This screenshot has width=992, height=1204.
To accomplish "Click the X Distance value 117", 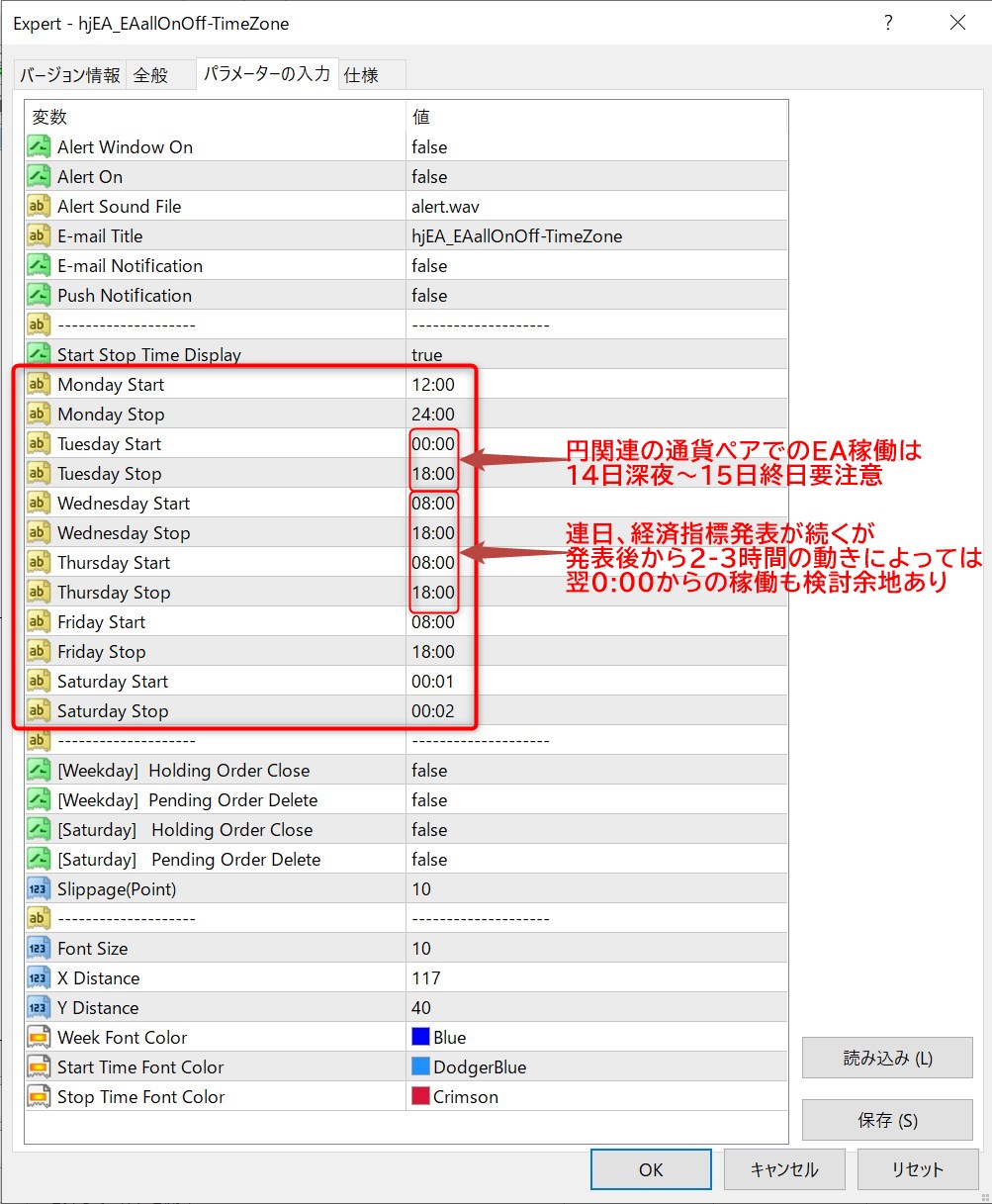I will [426, 978].
